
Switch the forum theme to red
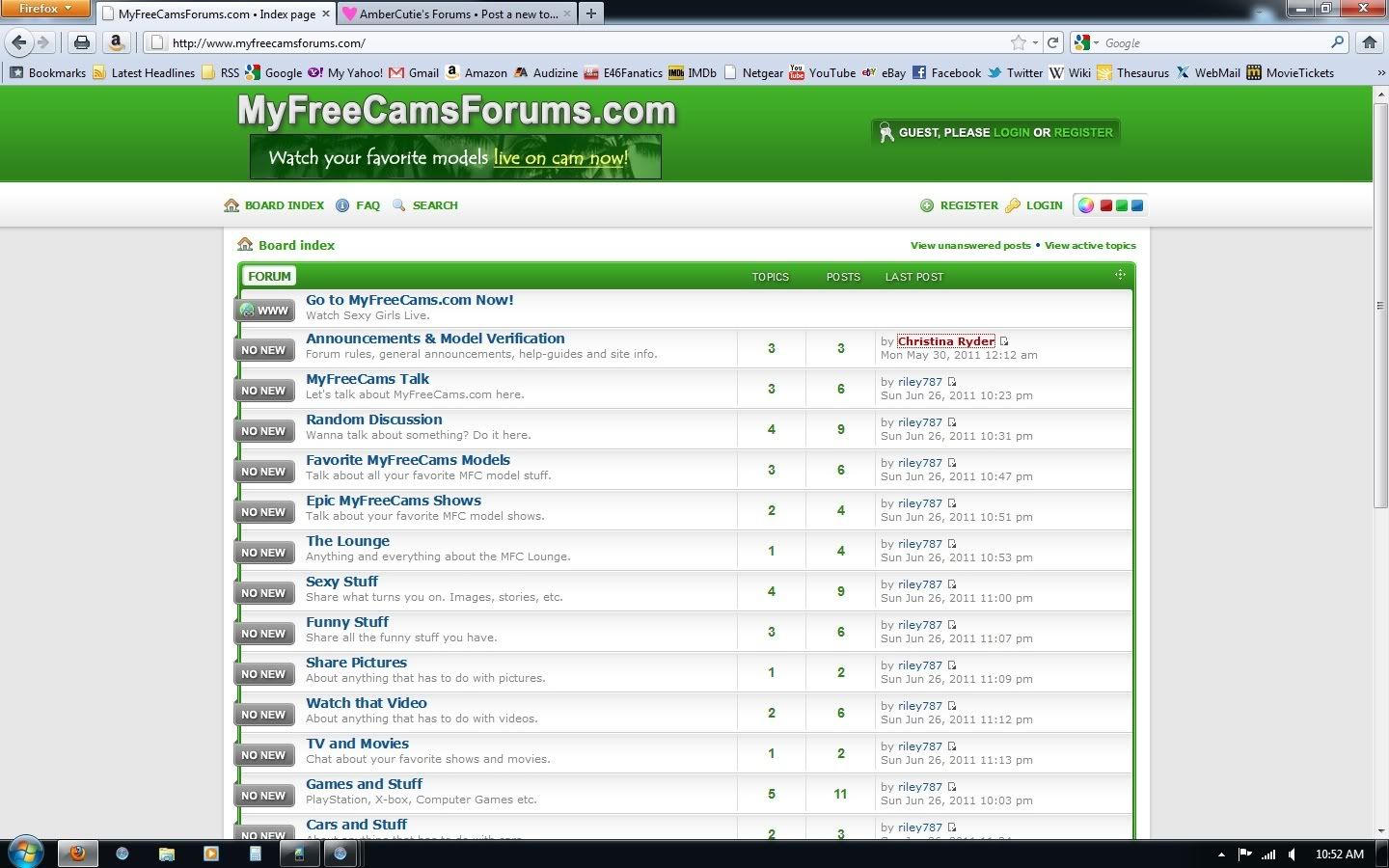tap(1106, 205)
